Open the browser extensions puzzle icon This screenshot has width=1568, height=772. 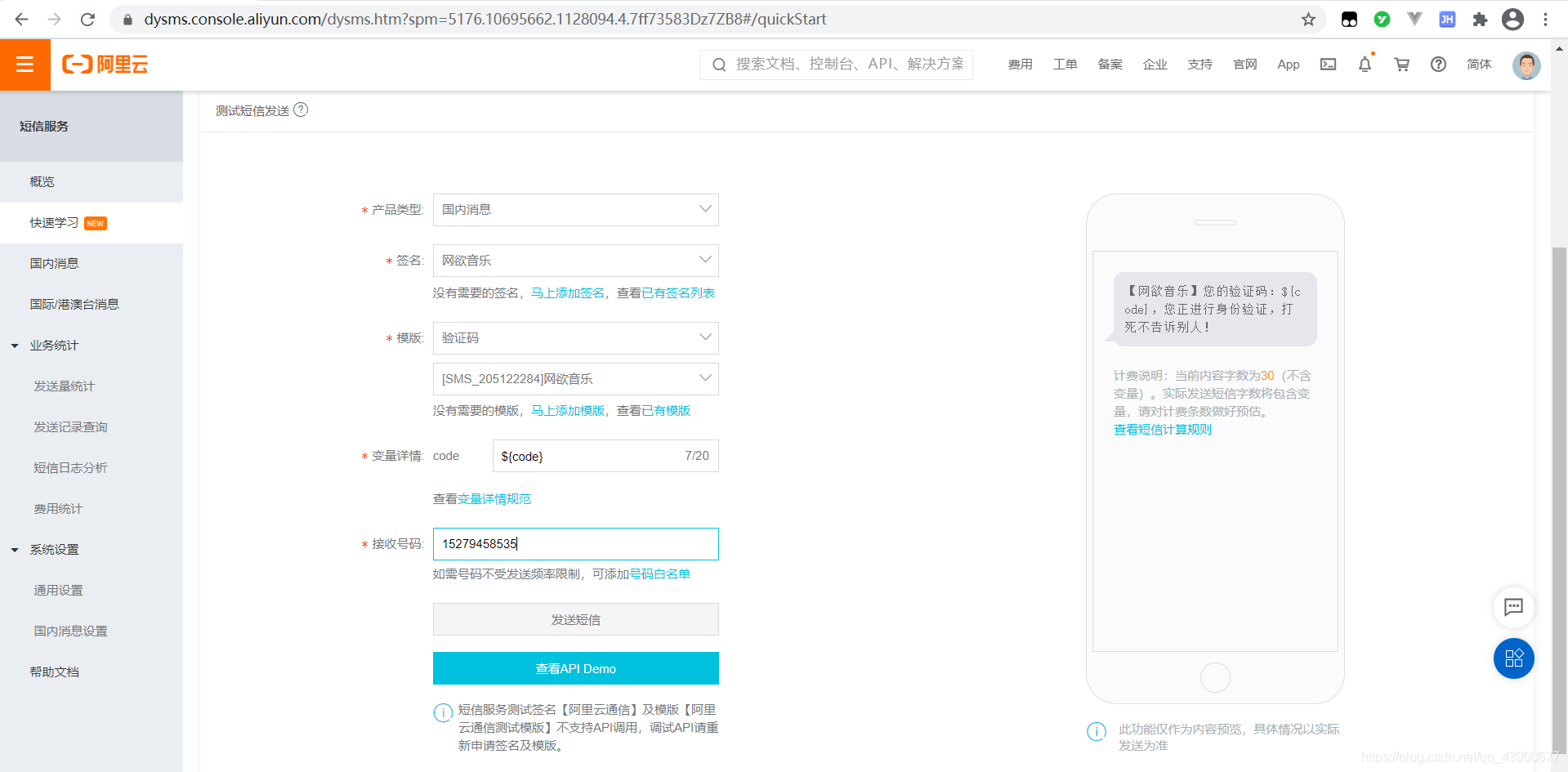coord(1480,19)
